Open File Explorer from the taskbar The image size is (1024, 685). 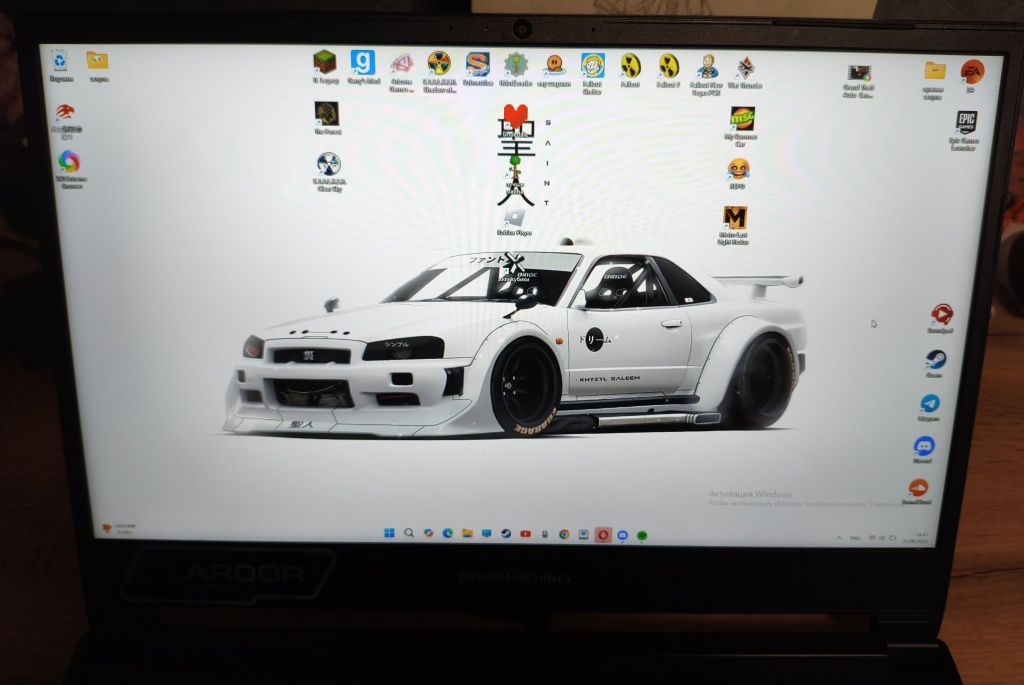click(x=467, y=534)
